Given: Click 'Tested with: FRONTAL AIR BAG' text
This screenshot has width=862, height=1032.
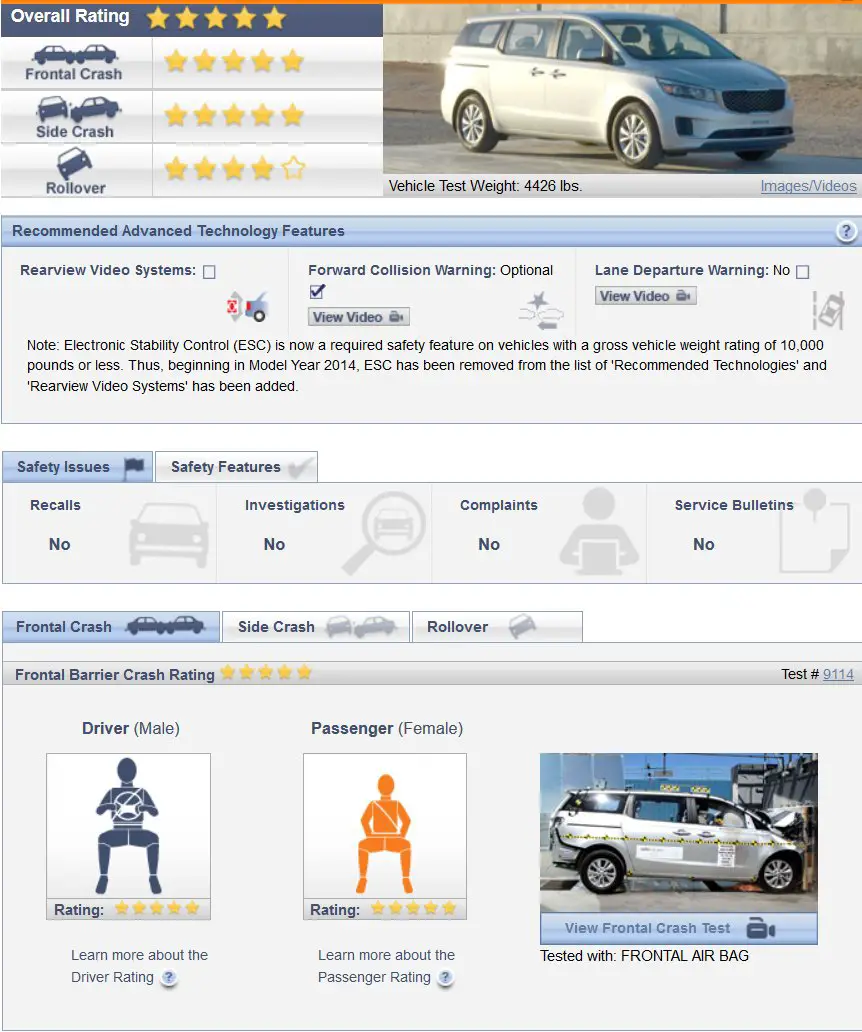Looking at the screenshot, I should pyautogui.click(x=644, y=956).
